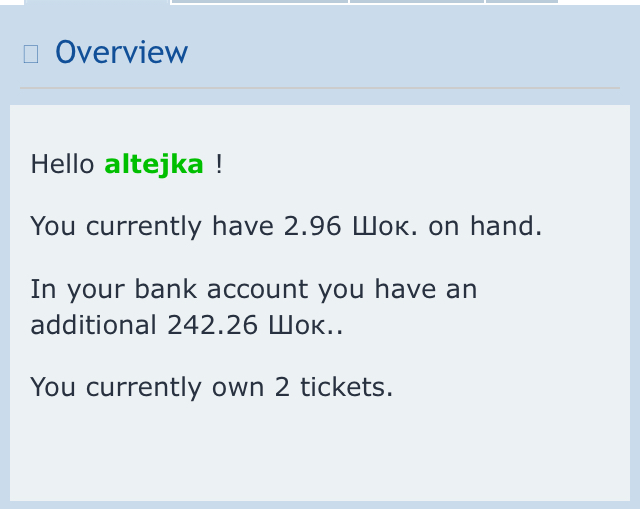
Task: Open the altejka username profile link
Action: [x=154, y=164]
